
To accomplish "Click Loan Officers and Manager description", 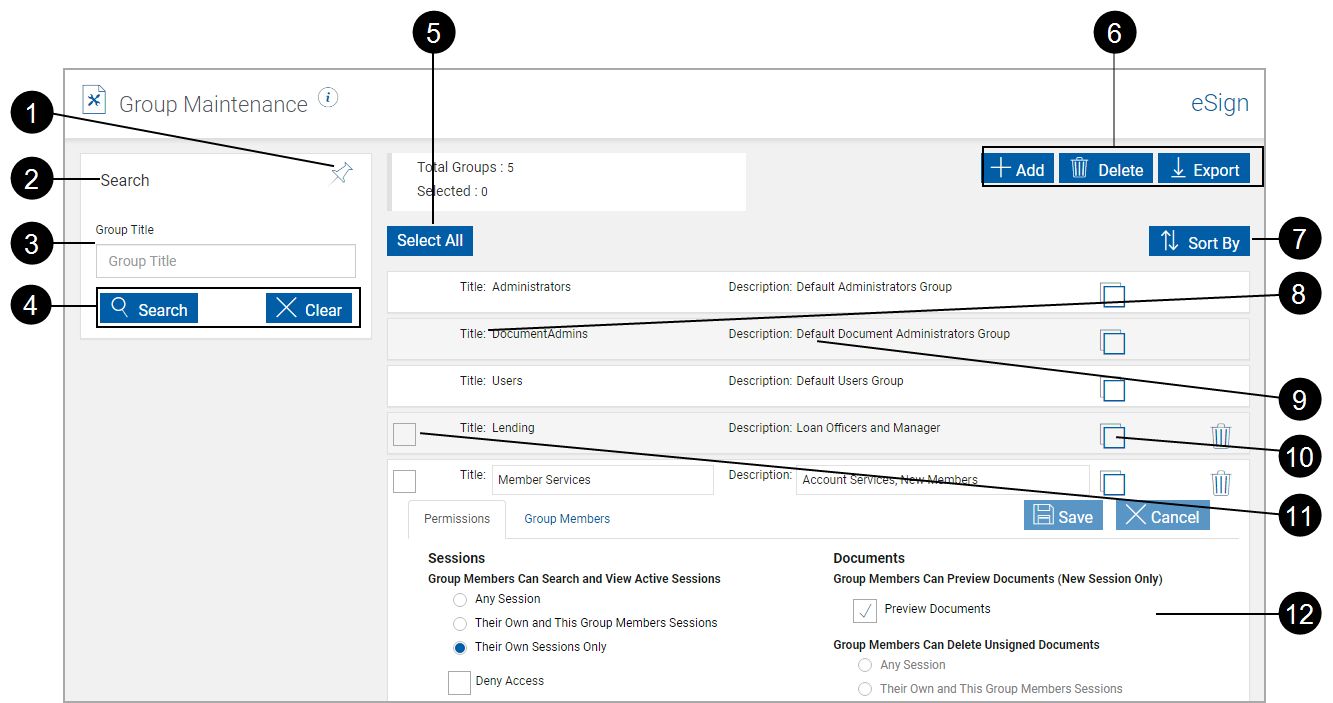I will tap(868, 428).
